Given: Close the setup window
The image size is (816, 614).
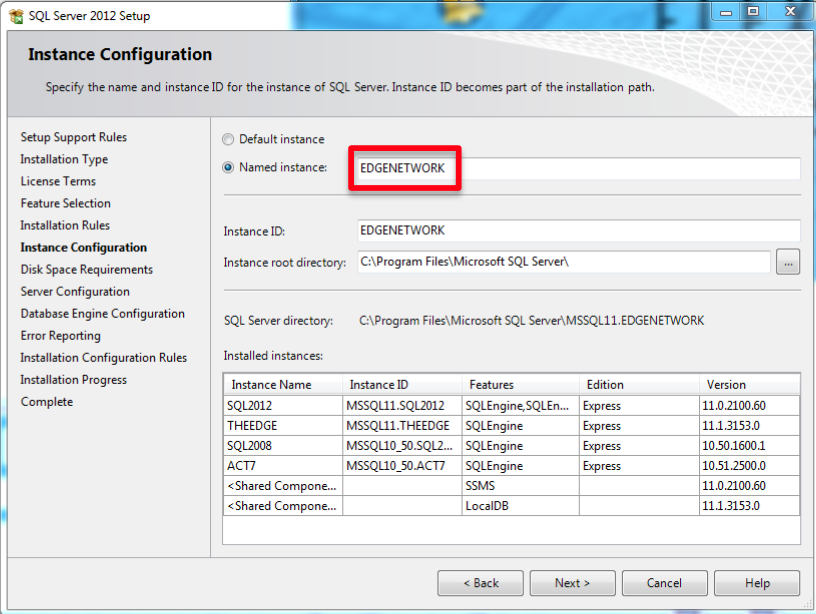Looking at the screenshot, I should click(790, 11).
